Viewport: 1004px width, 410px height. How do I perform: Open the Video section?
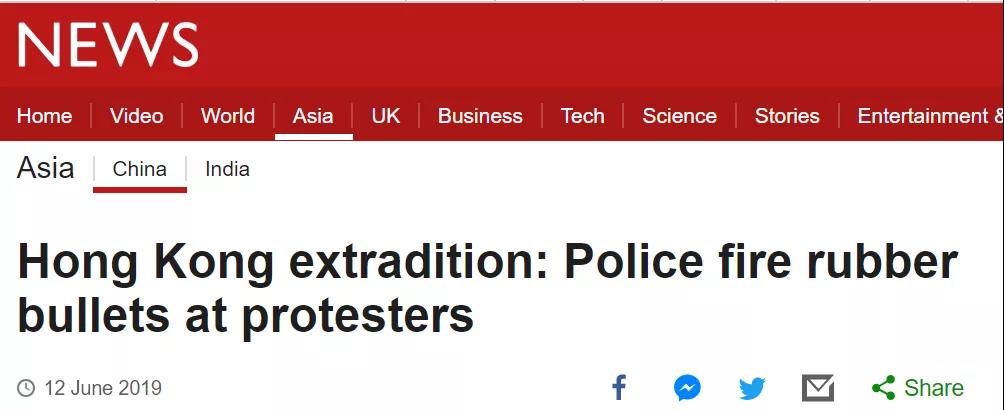point(136,116)
